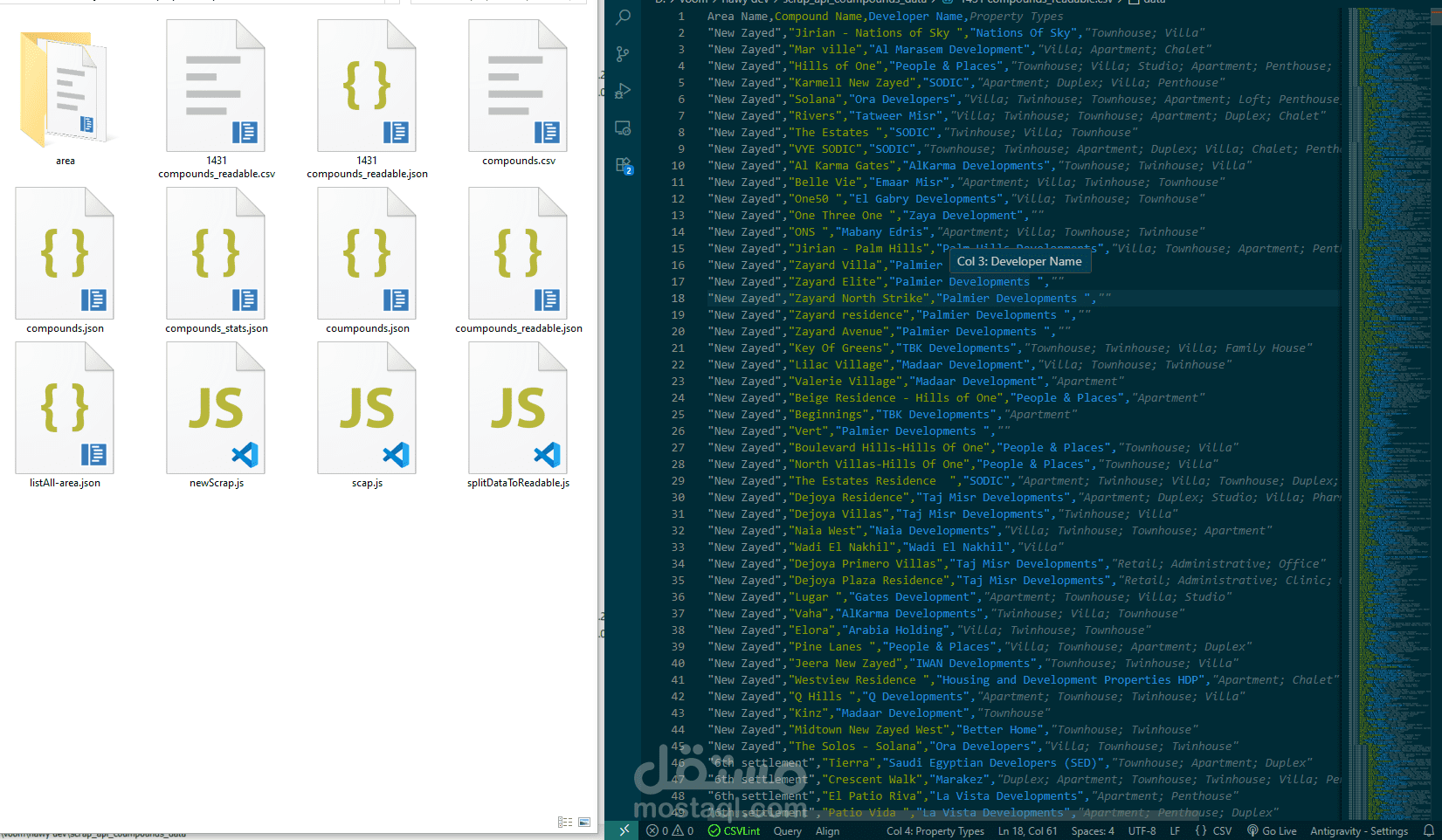Select the compounds.json file icon
Screen dimensions: 1442x840
click(x=65, y=253)
